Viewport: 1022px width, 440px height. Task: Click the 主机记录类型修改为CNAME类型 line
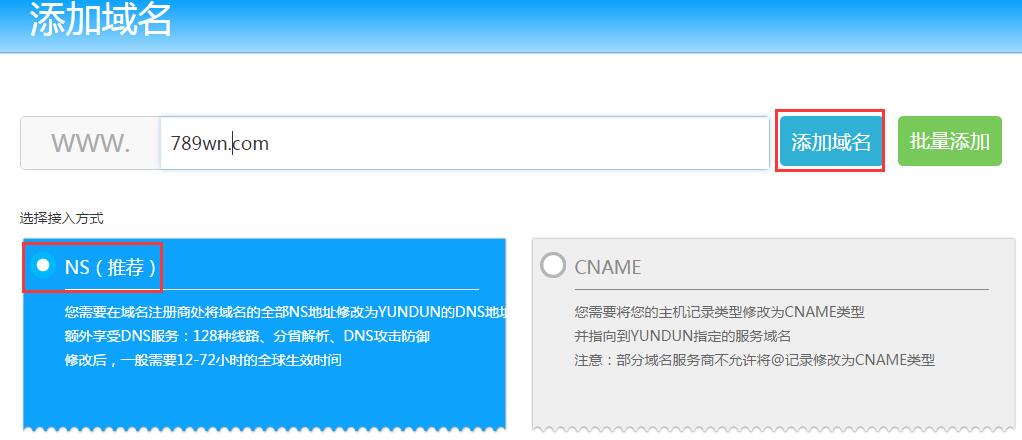tap(719, 312)
